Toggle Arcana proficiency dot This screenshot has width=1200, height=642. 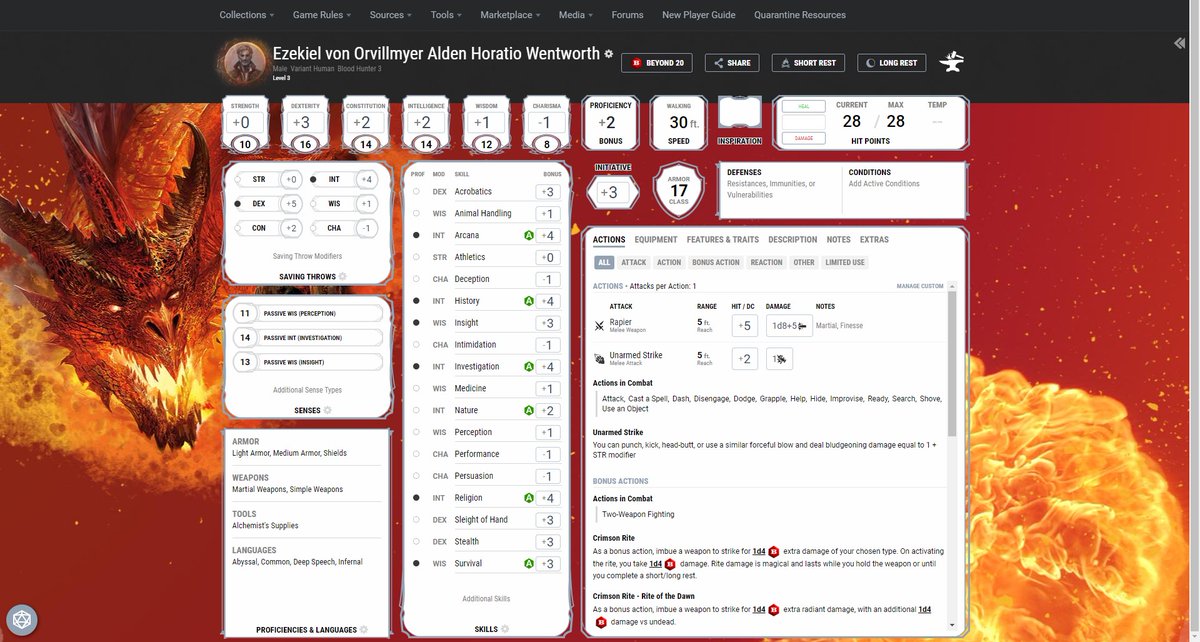pyautogui.click(x=416, y=235)
